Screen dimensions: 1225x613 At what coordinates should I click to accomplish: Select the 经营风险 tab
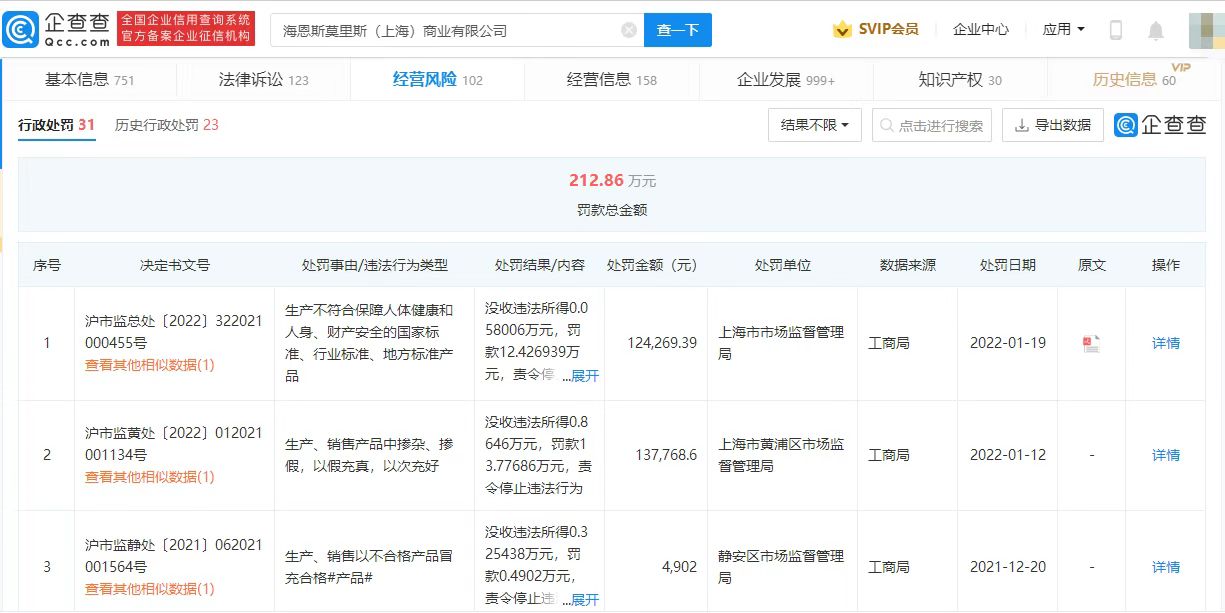[x=438, y=80]
